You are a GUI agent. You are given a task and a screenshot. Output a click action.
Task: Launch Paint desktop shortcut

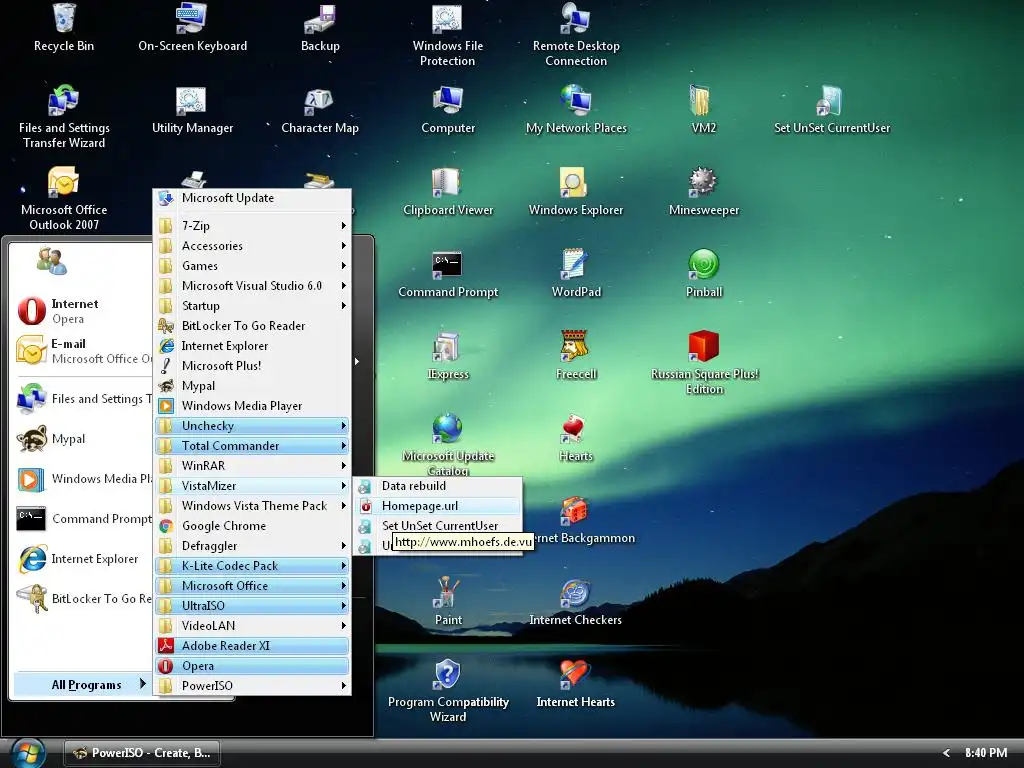(448, 601)
